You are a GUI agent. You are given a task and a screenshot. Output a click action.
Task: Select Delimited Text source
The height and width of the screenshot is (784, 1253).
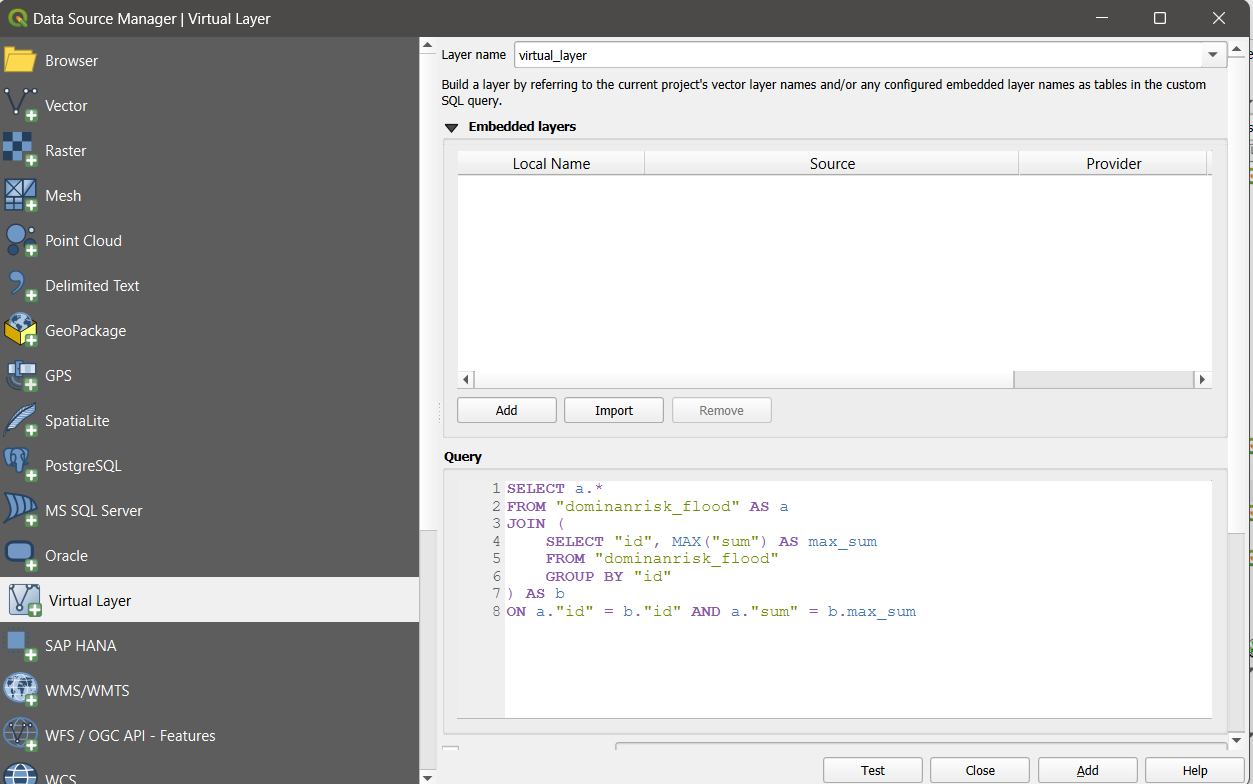(x=91, y=286)
